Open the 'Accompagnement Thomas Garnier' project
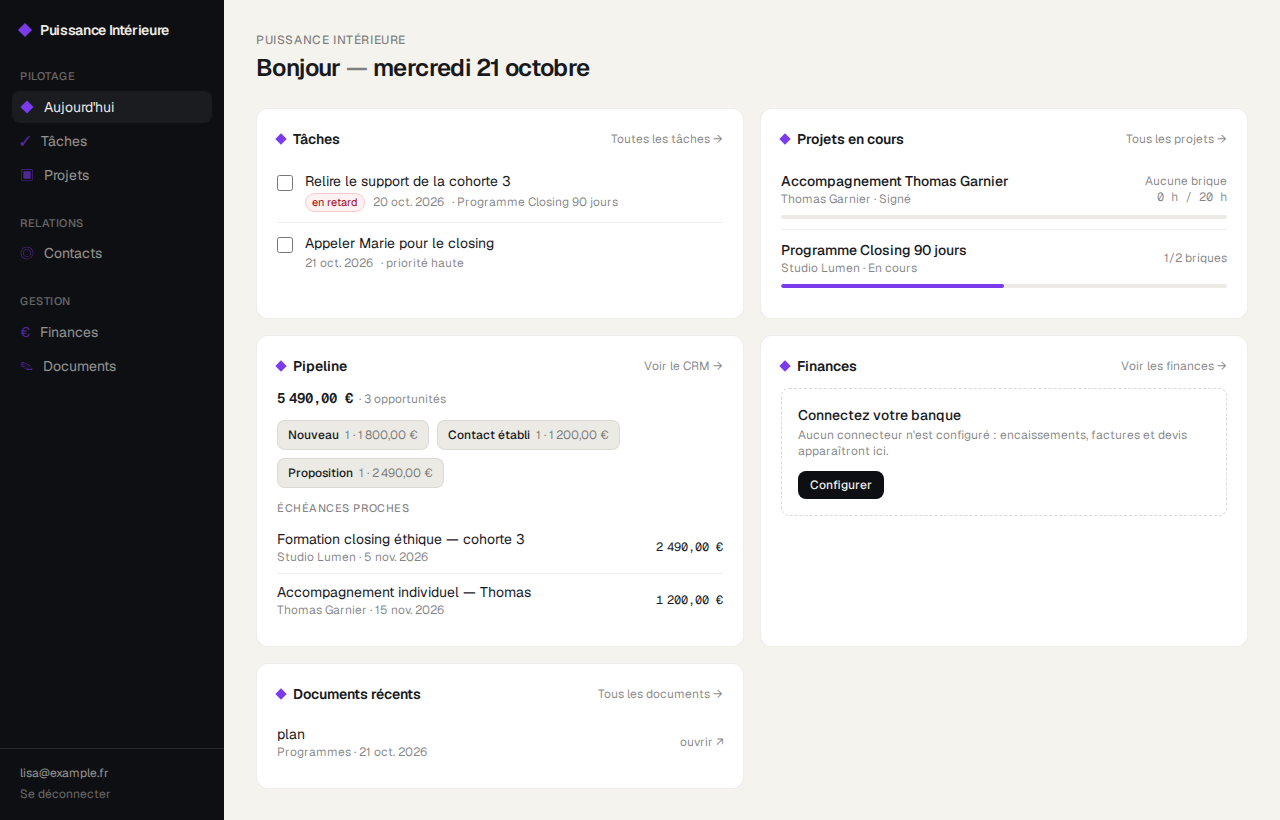Image resolution: width=1280 pixels, height=820 pixels. tap(894, 181)
